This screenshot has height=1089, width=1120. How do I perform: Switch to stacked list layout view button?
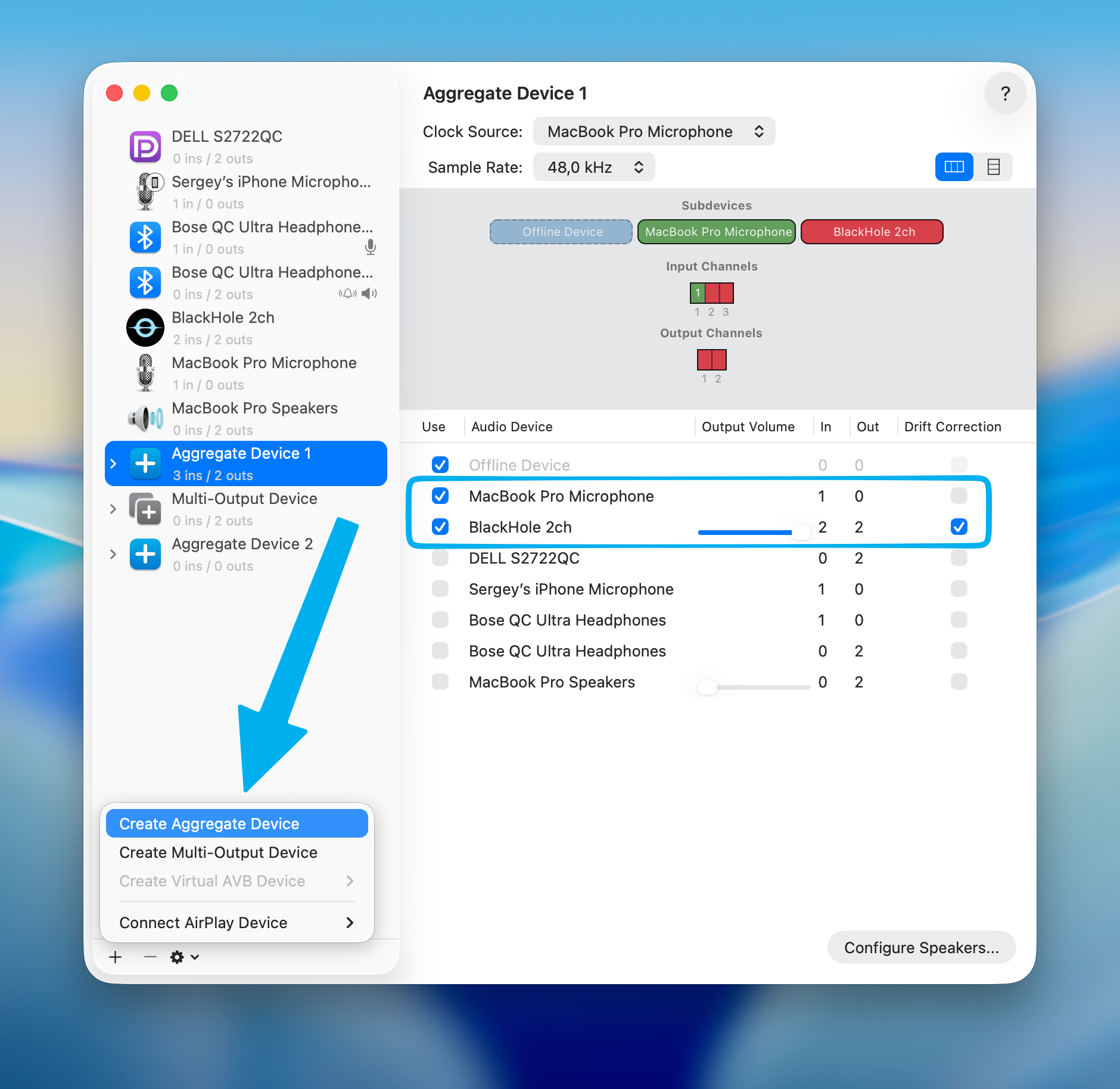[x=994, y=167]
